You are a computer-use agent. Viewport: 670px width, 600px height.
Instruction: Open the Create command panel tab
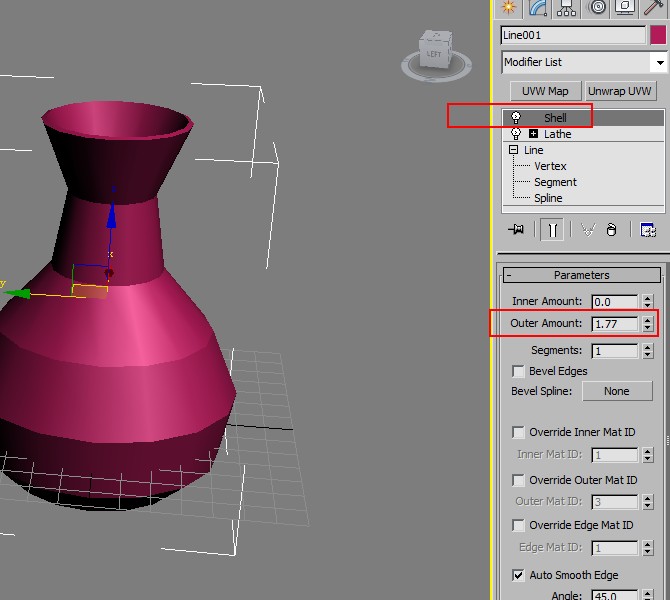click(508, 8)
